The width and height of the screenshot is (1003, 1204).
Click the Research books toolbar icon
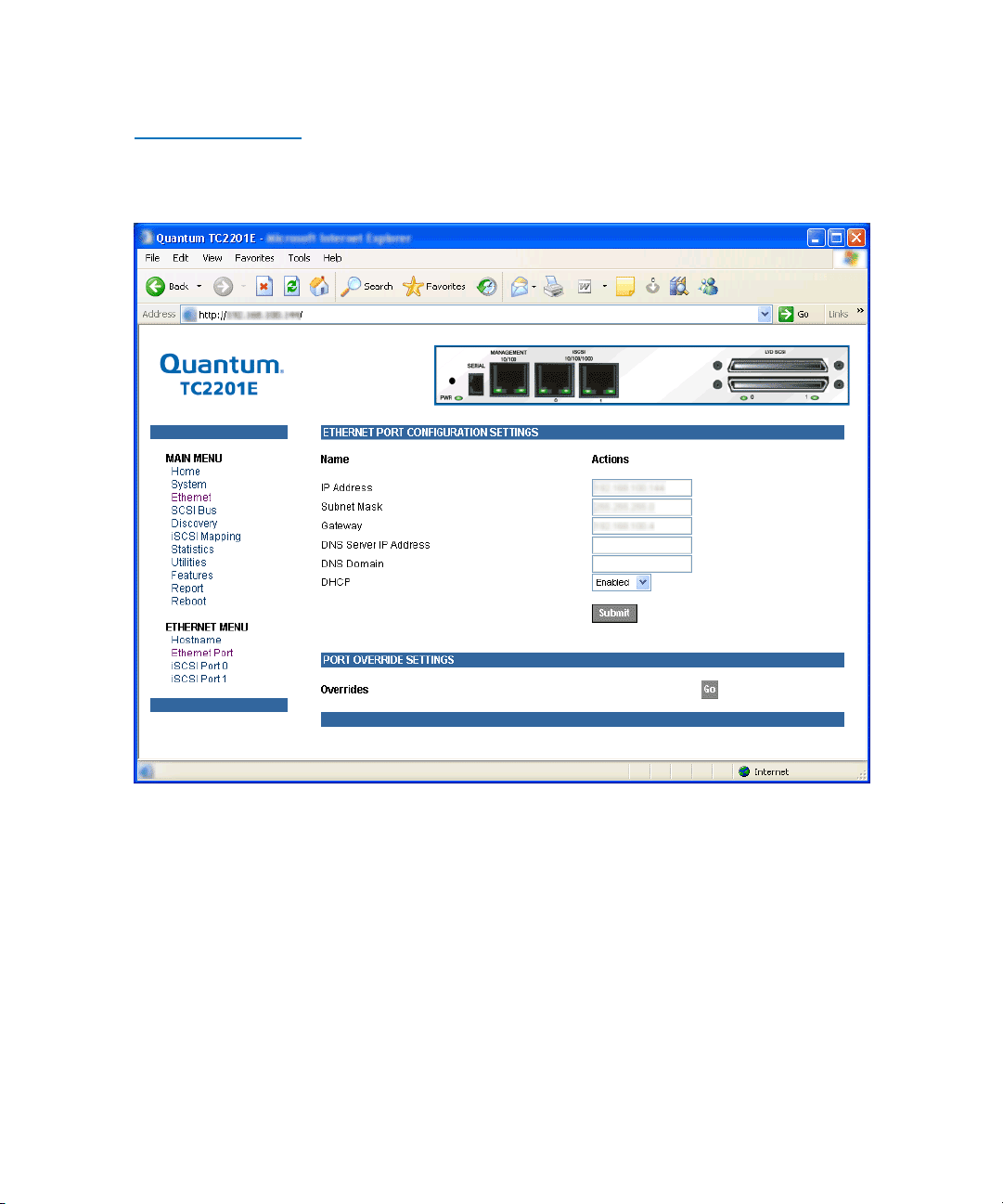(679, 287)
